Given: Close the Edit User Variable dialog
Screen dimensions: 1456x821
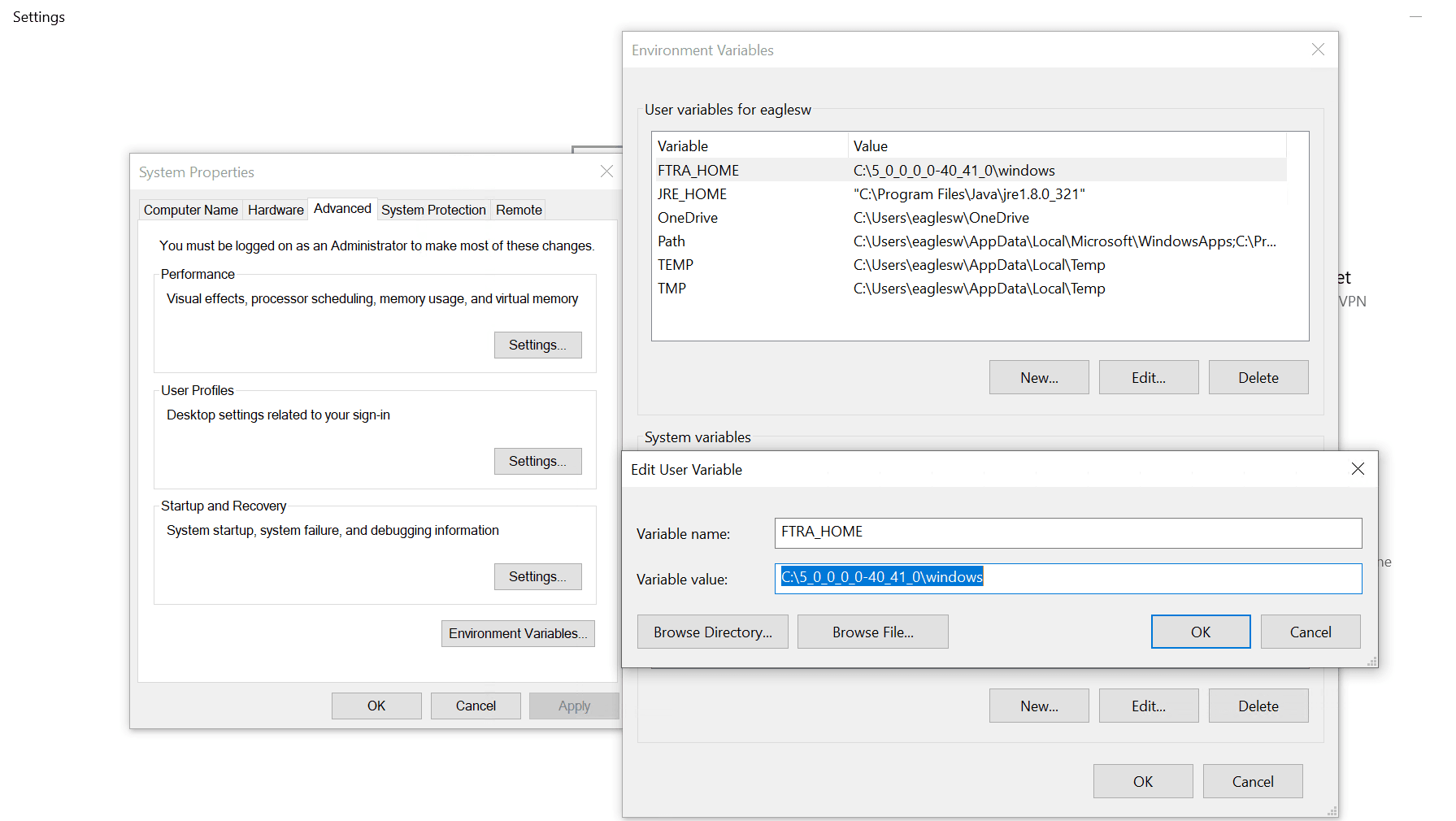Looking at the screenshot, I should pos(1358,468).
